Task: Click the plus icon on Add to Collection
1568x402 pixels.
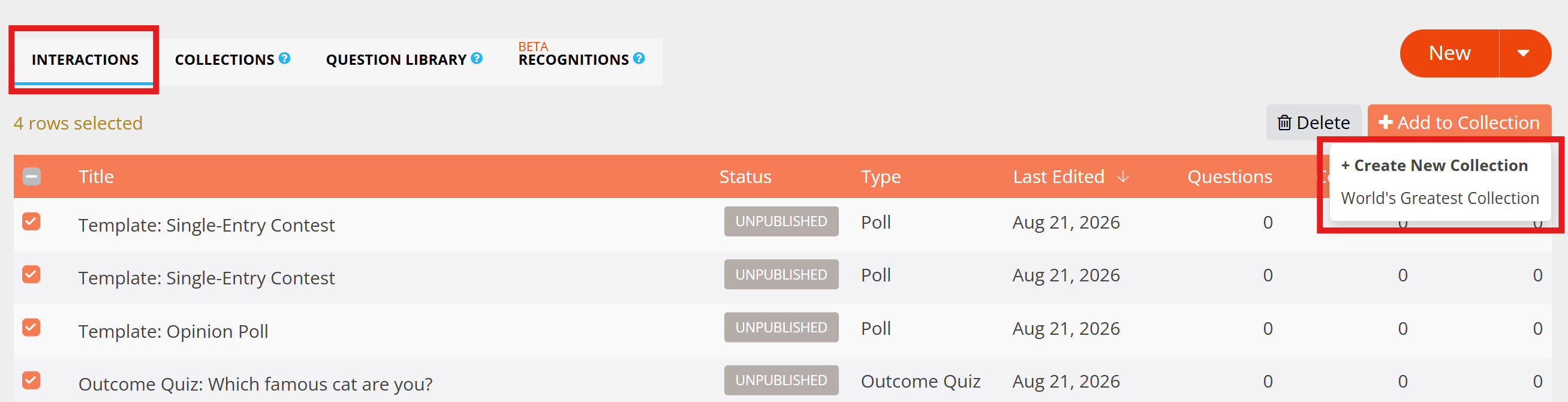Action: pos(1385,122)
